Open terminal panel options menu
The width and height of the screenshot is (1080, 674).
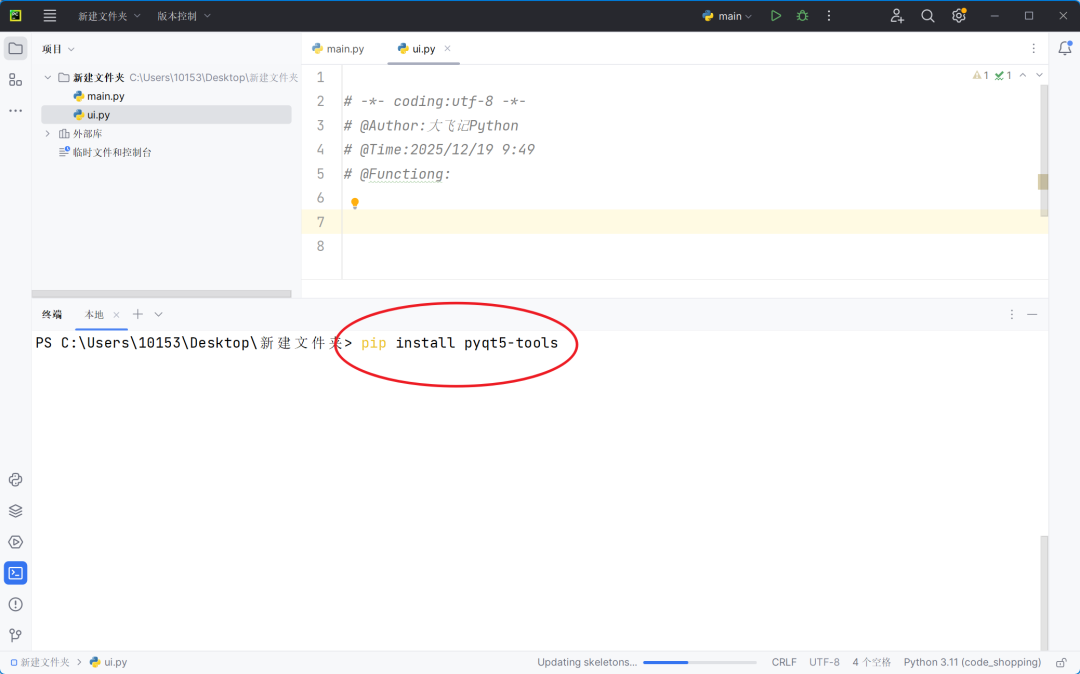[x=1012, y=314]
